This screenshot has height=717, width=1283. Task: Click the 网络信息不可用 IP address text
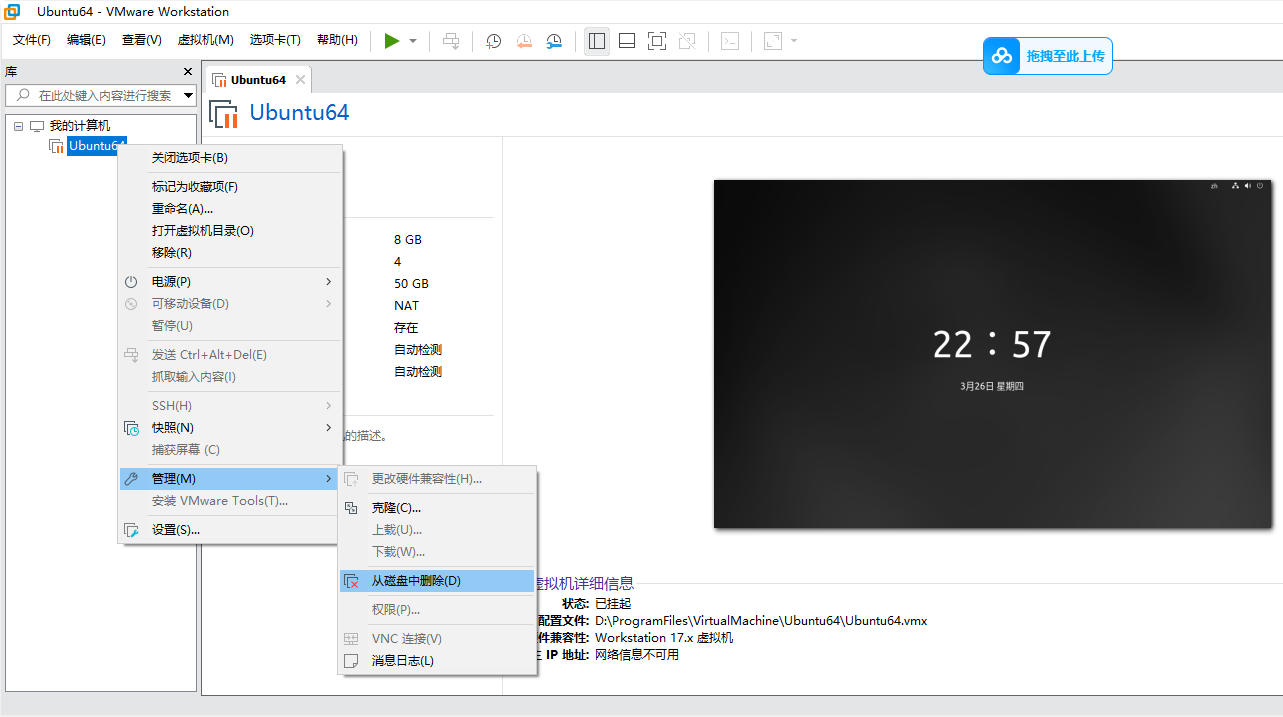point(637,655)
